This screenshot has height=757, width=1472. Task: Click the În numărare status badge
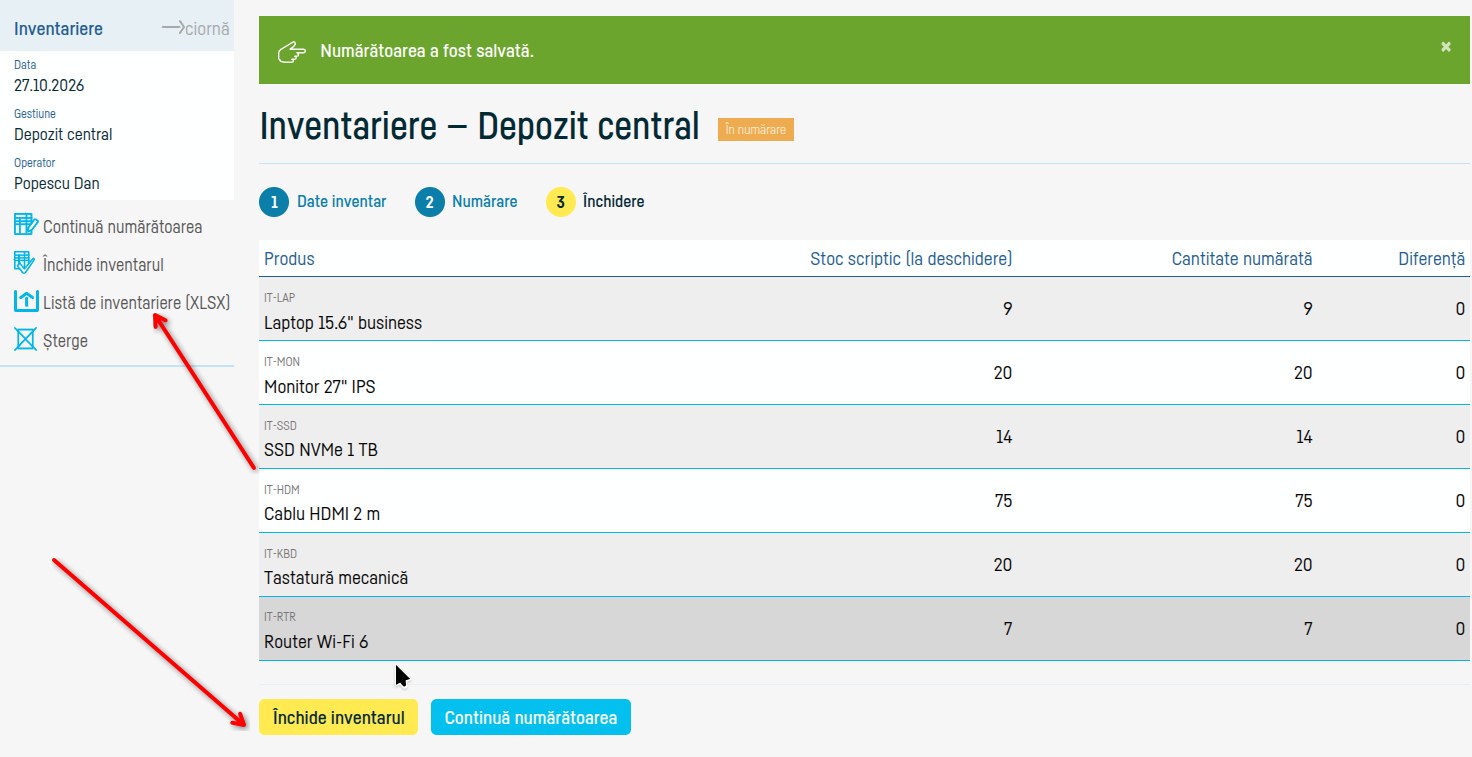click(756, 130)
